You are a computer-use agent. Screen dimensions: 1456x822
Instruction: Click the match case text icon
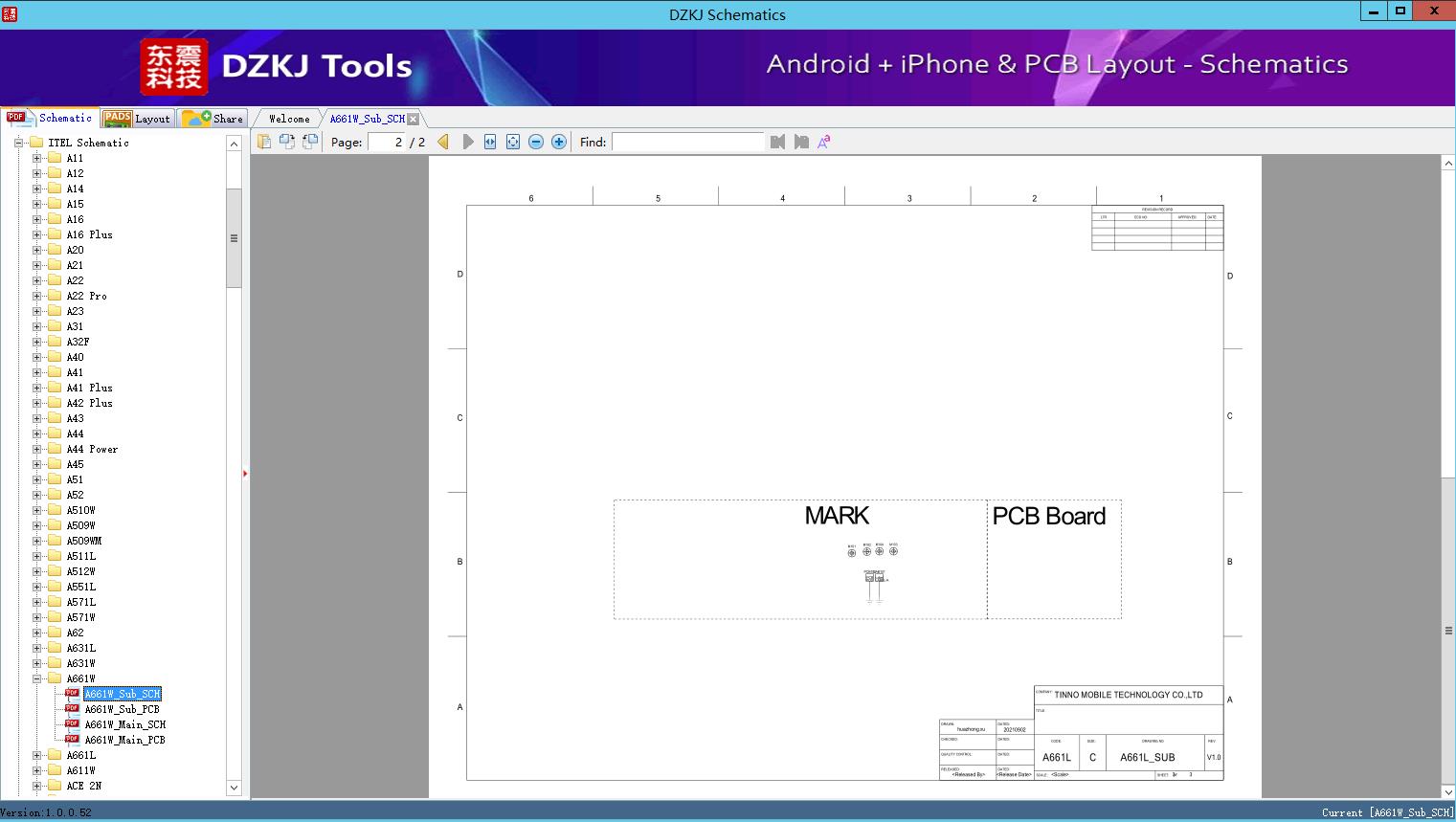tap(824, 142)
